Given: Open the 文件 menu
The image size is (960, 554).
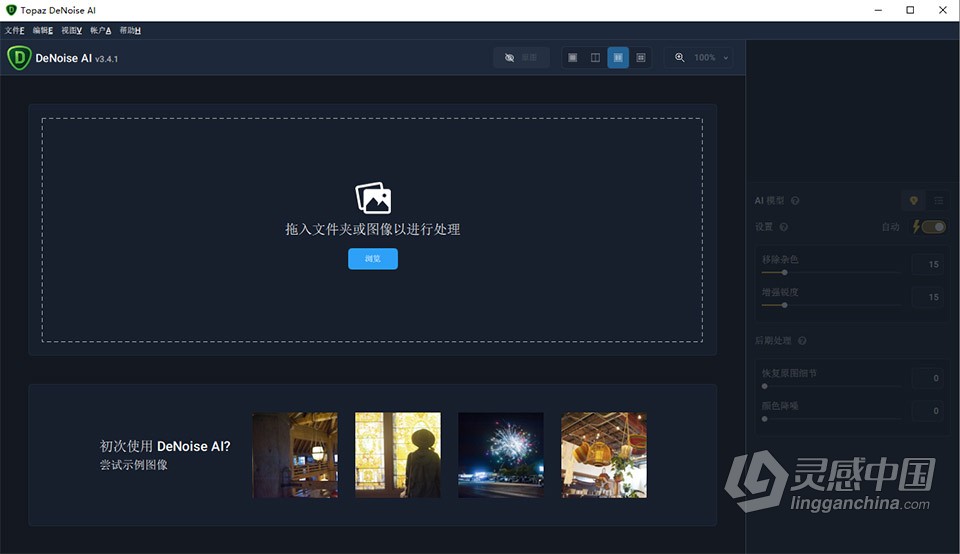Looking at the screenshot, I should pos(15,31).
